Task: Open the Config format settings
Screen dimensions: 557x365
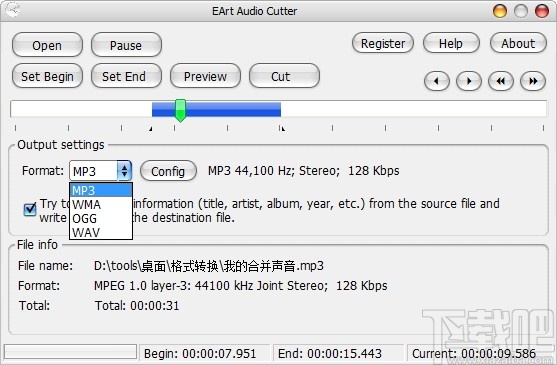Action: click(168, 171)
